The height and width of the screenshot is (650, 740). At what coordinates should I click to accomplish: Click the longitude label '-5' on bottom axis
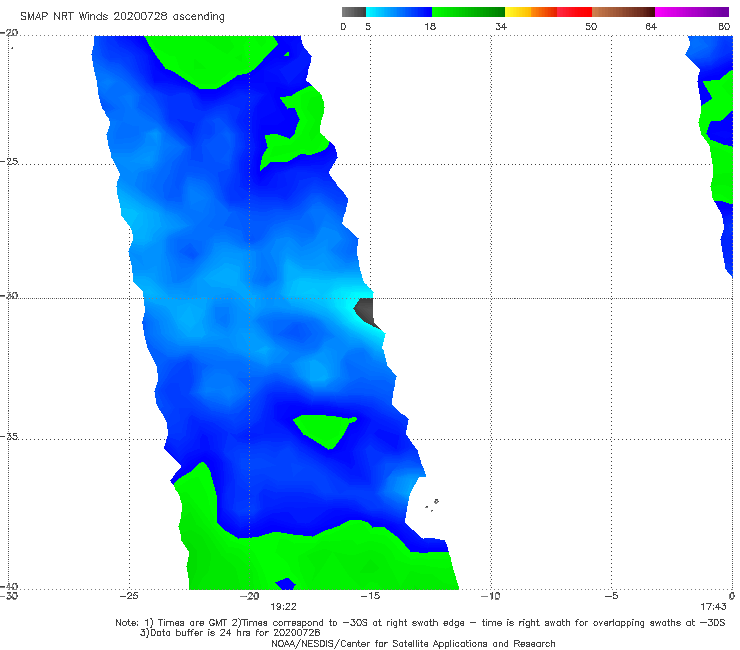[x=611, y=596]
